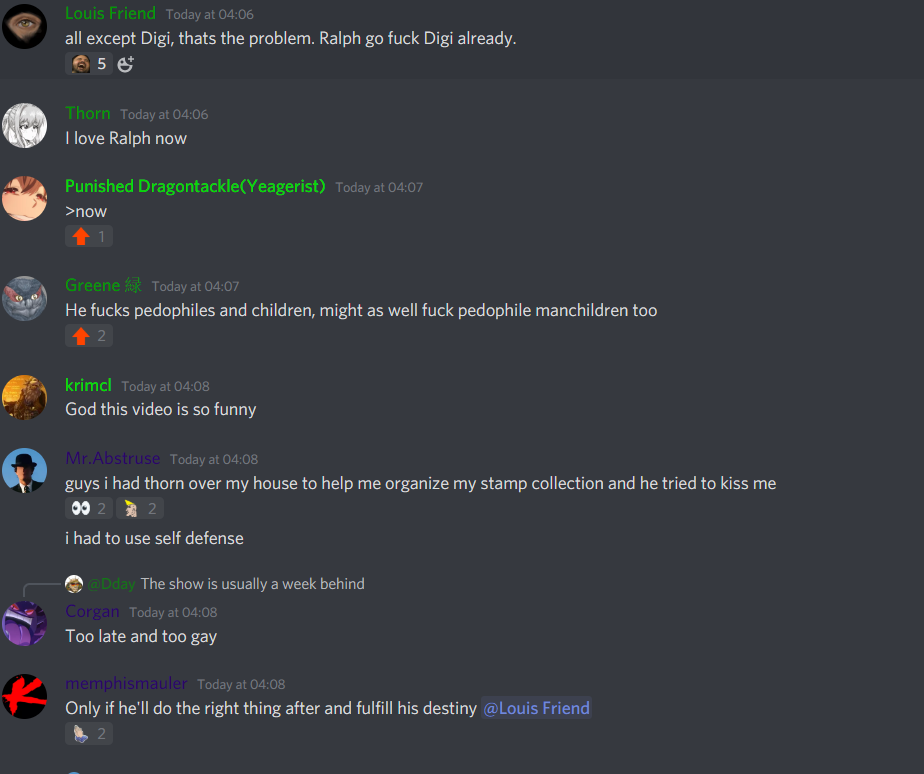Open the username krimcl
The width and height of the screenshot is (924, 774).
click(88, 385)
